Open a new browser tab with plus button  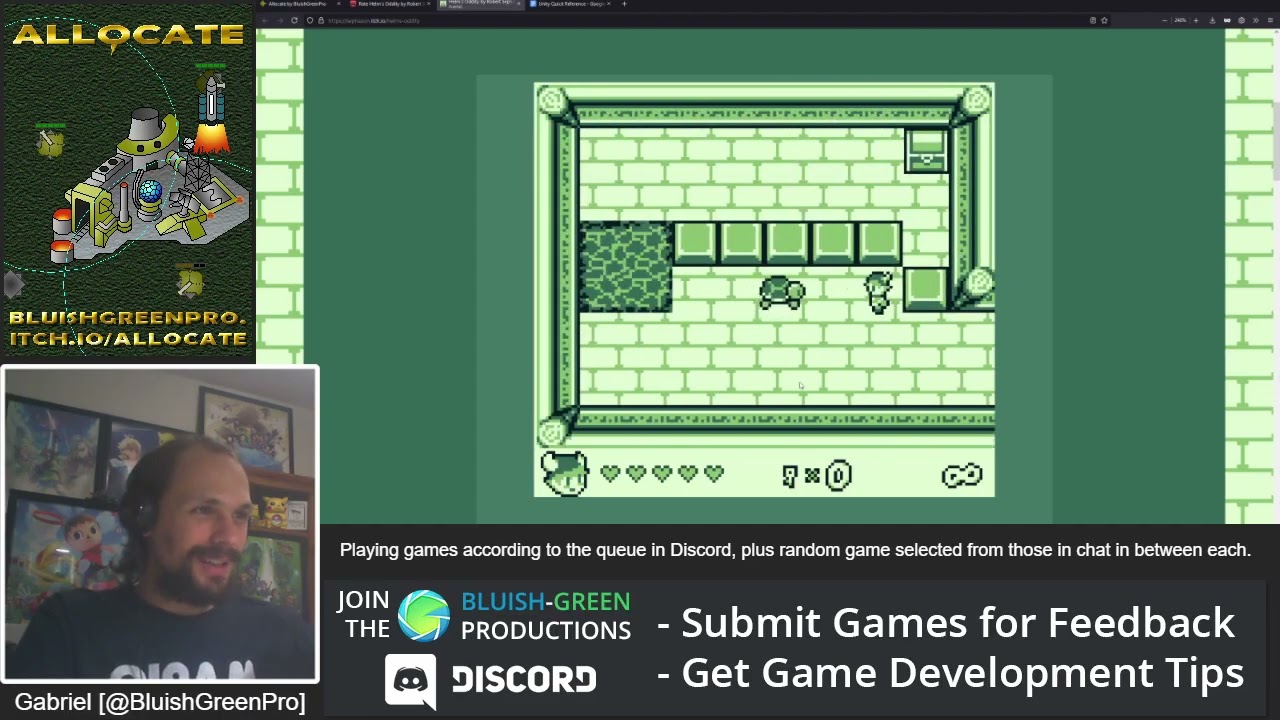point(624,4)
